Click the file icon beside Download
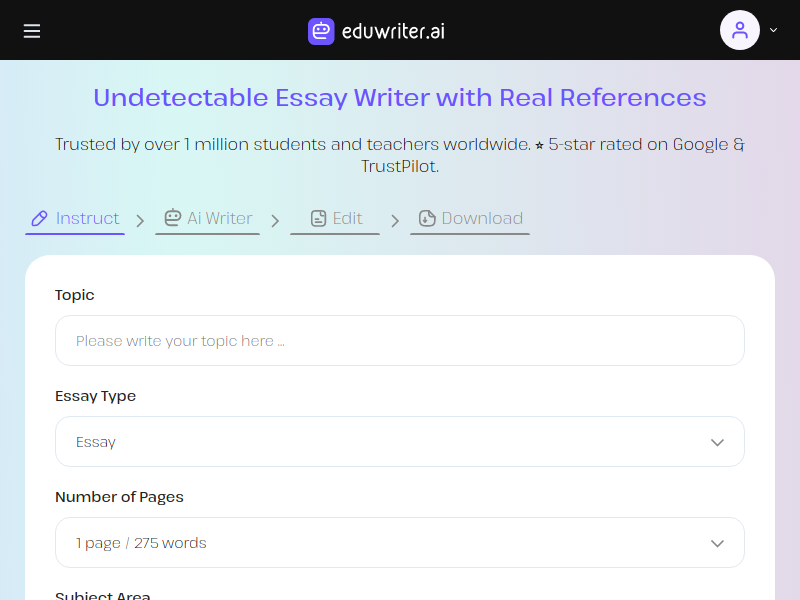The width and height of the screenshot is (800, 600). (427, 218)
